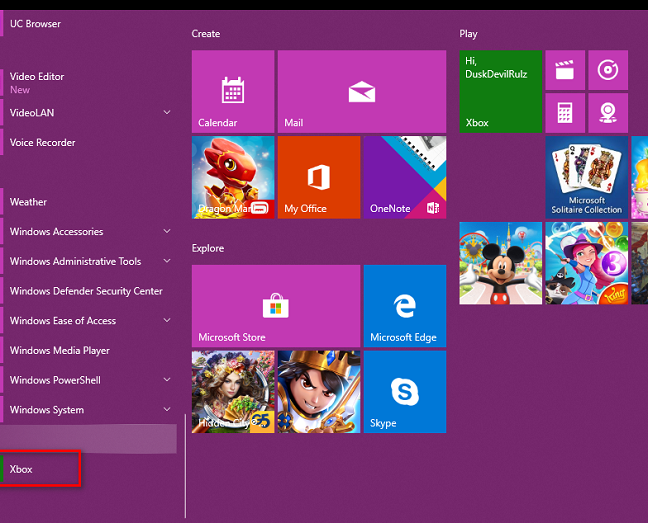648x523 pixels.
Task: Open the Calendar tile
Action: tap(233, 91)
